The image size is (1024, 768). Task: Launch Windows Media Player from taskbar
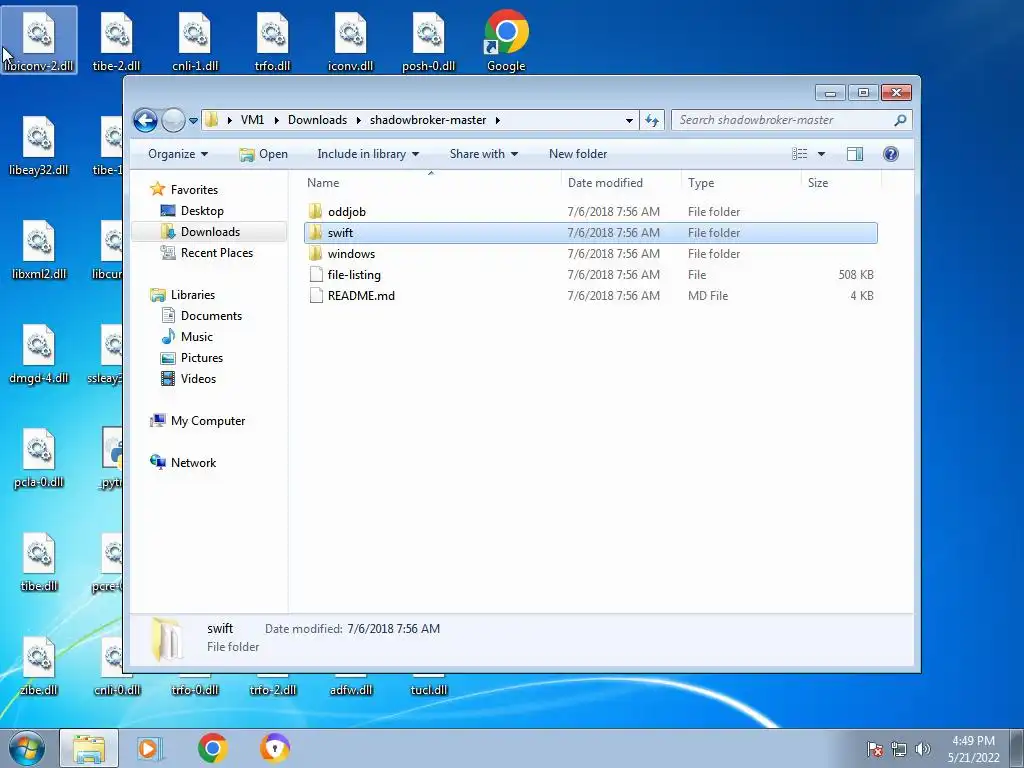coord(150,748)
